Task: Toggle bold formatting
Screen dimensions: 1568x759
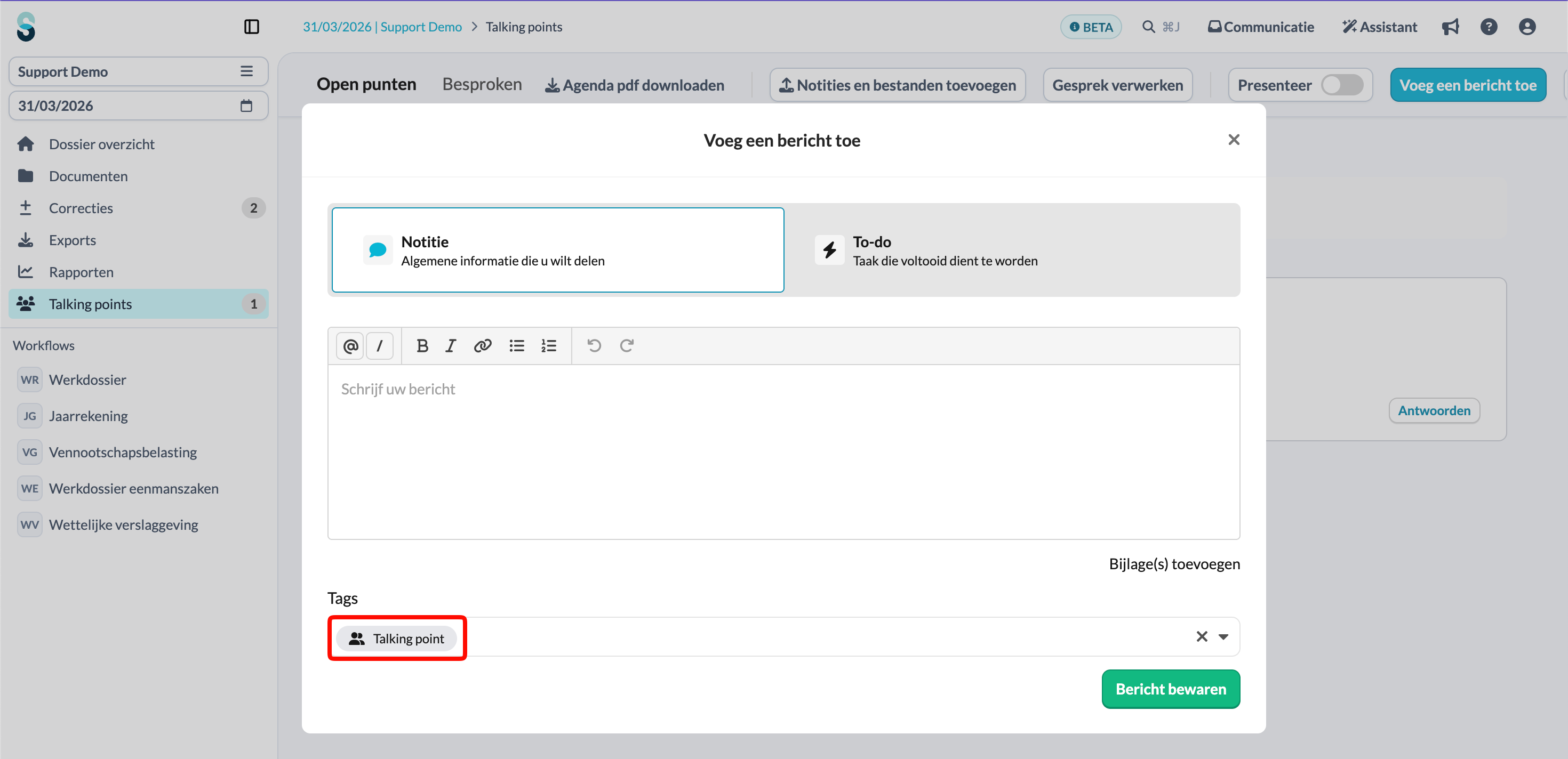Action: point(422,346)
